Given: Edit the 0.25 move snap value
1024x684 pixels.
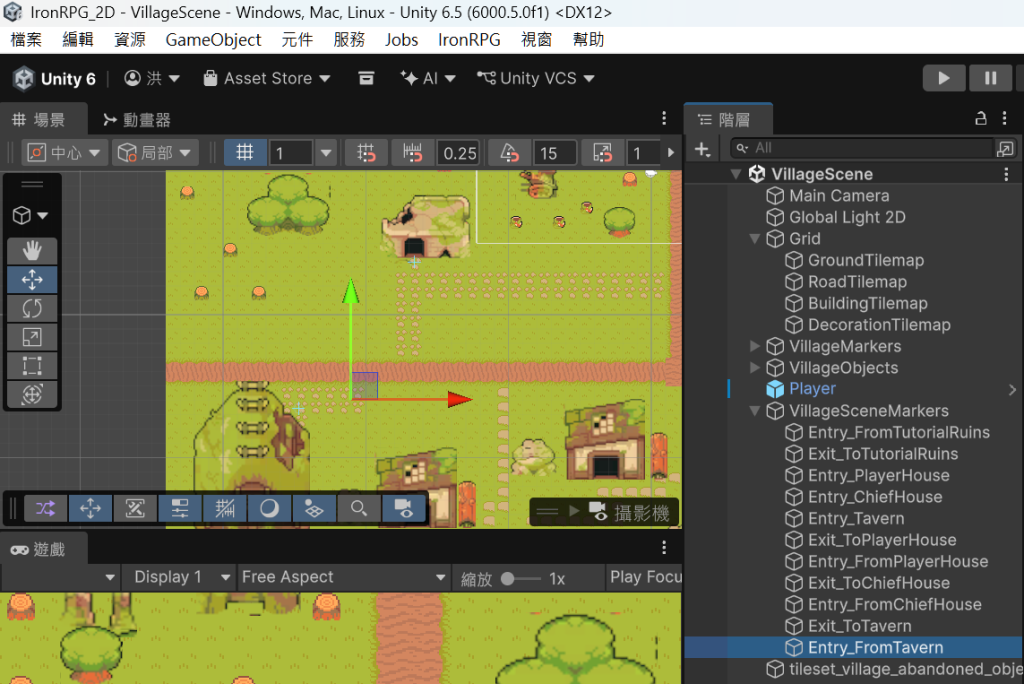Looking at the screenshot, I should (459, 154).
